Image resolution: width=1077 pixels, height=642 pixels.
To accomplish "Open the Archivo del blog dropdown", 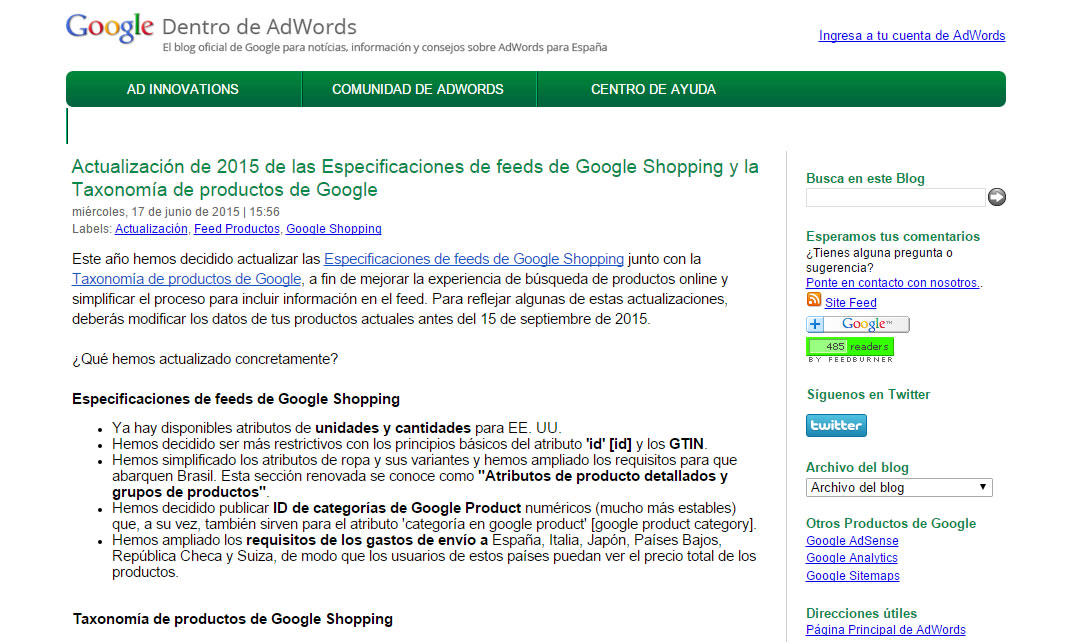I will [x=898, y=487].
